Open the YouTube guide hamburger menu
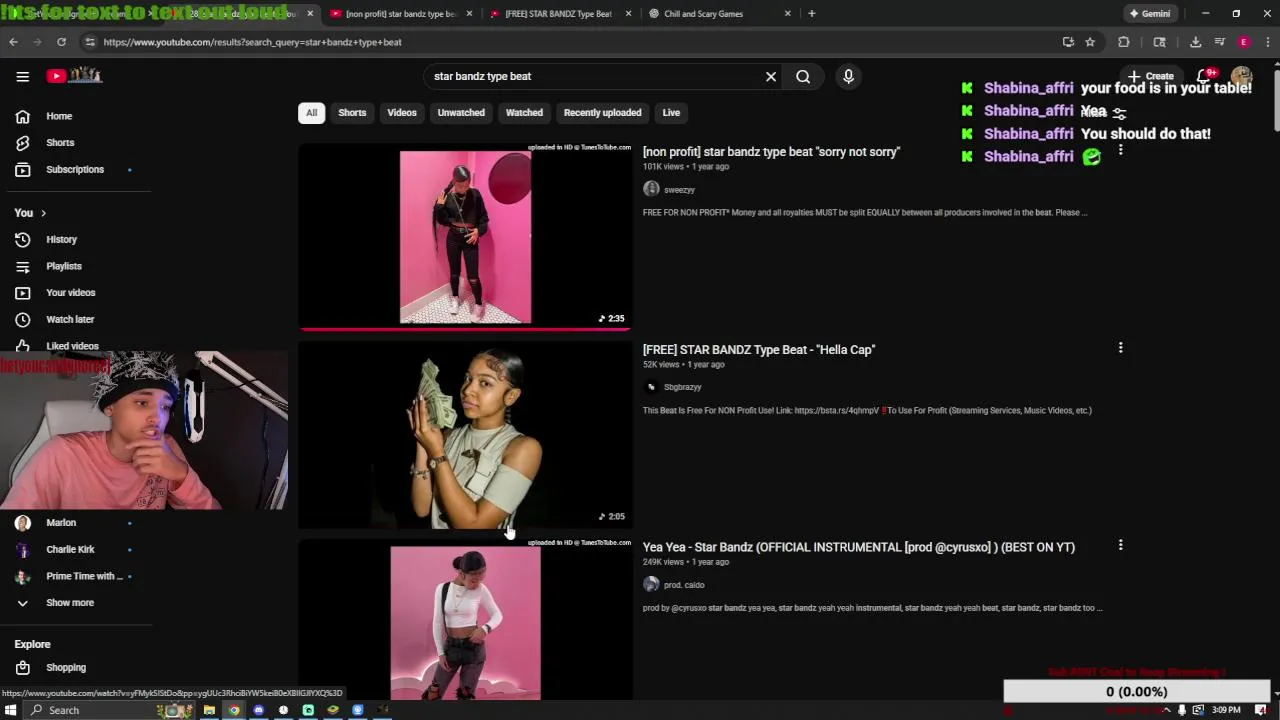 tap(22, 76)
